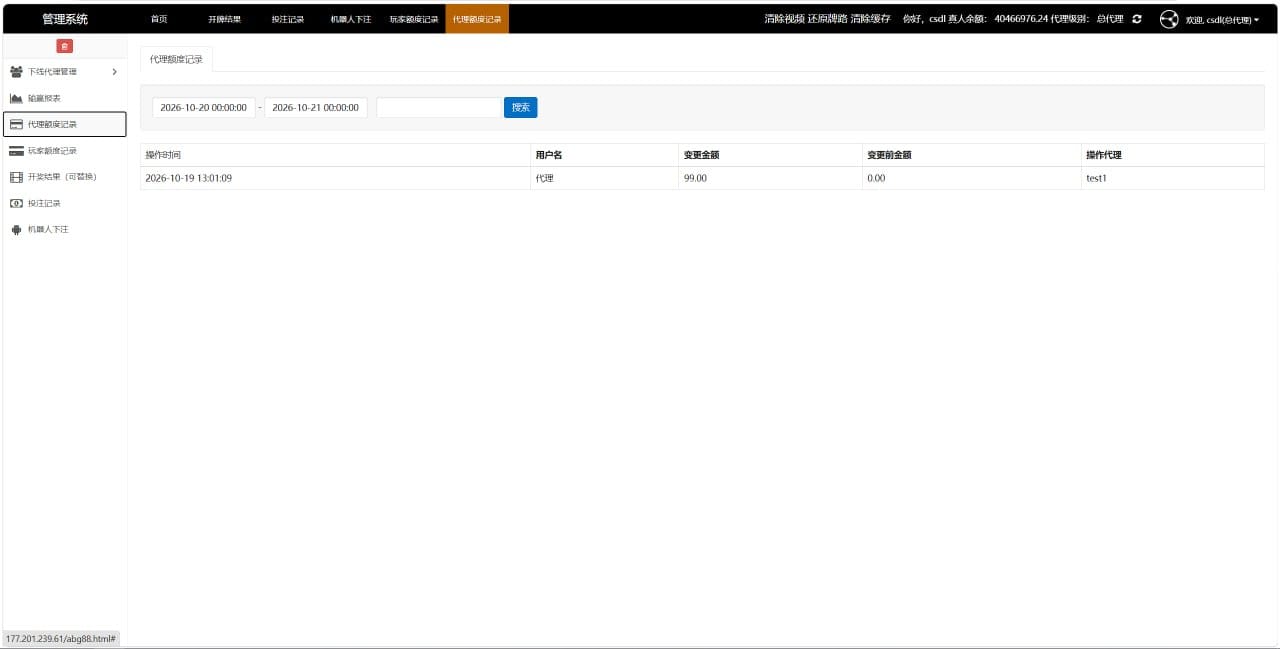Click the round avatar icon beside 欢迎

(1169, 19)
